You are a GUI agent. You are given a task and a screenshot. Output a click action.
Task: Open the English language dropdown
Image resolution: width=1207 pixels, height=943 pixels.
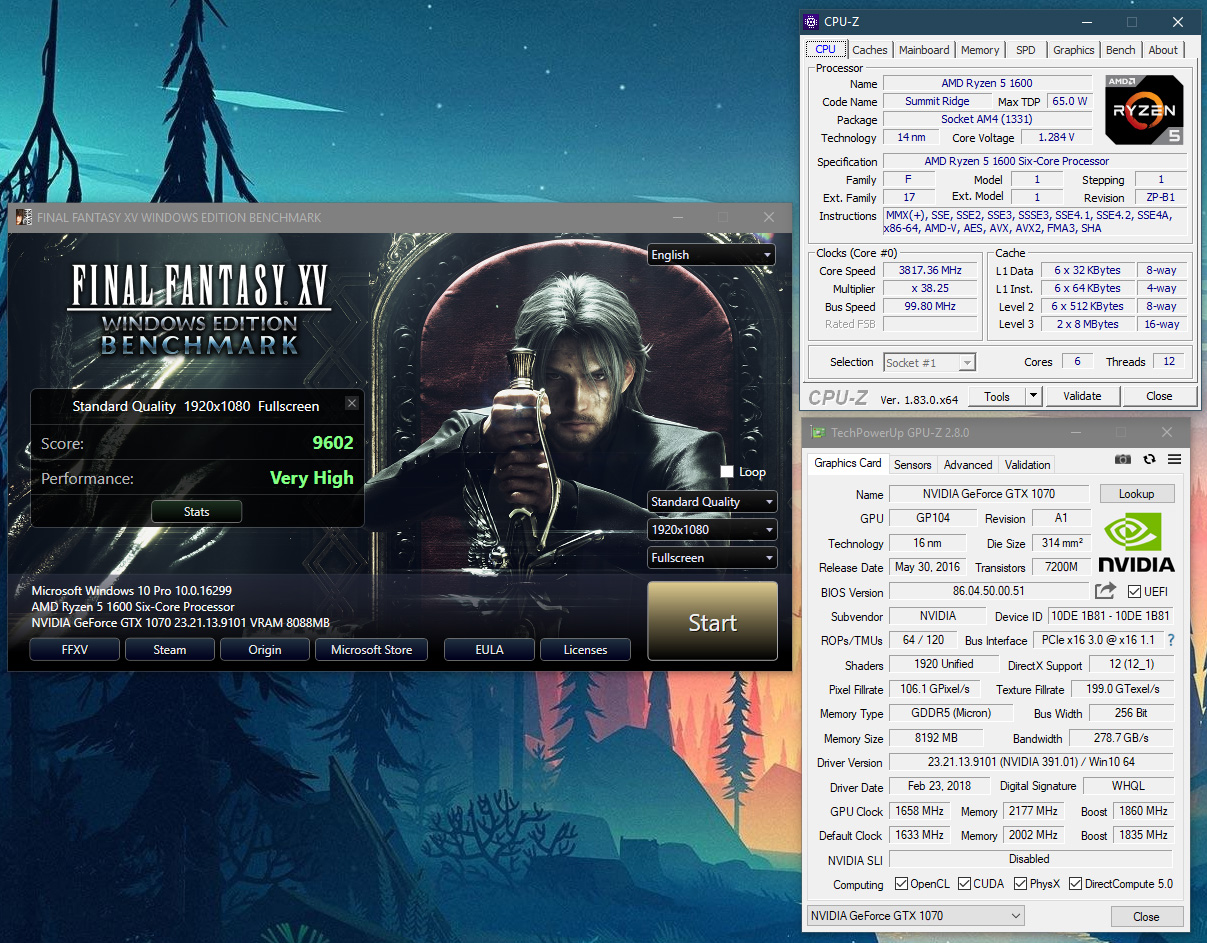712,255
